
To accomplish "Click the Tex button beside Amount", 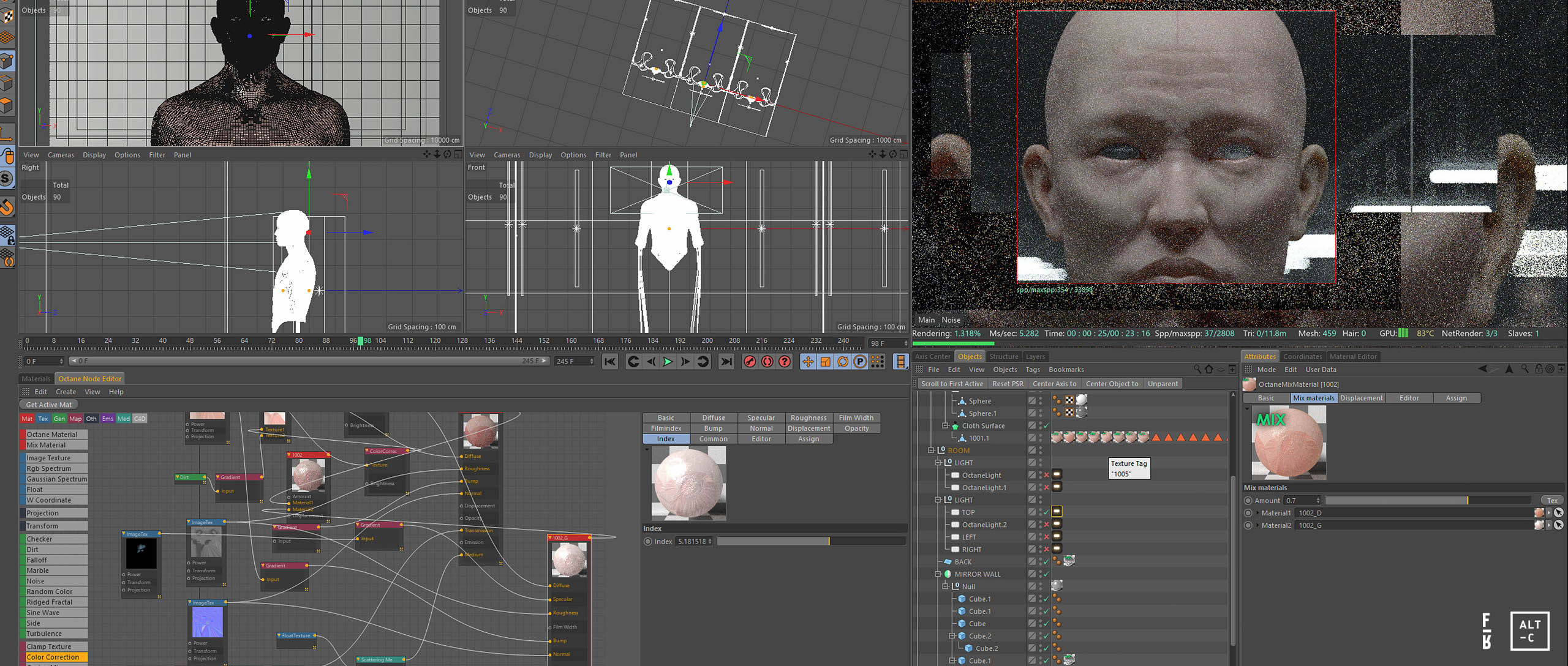I will 1552,500.
